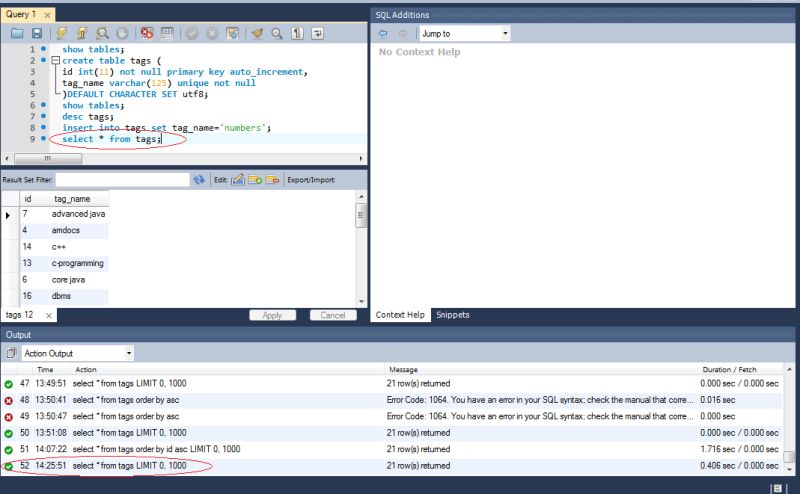Switch to the Snippets tab
Screen dimensions: 800x494
[x=453, y=315]
